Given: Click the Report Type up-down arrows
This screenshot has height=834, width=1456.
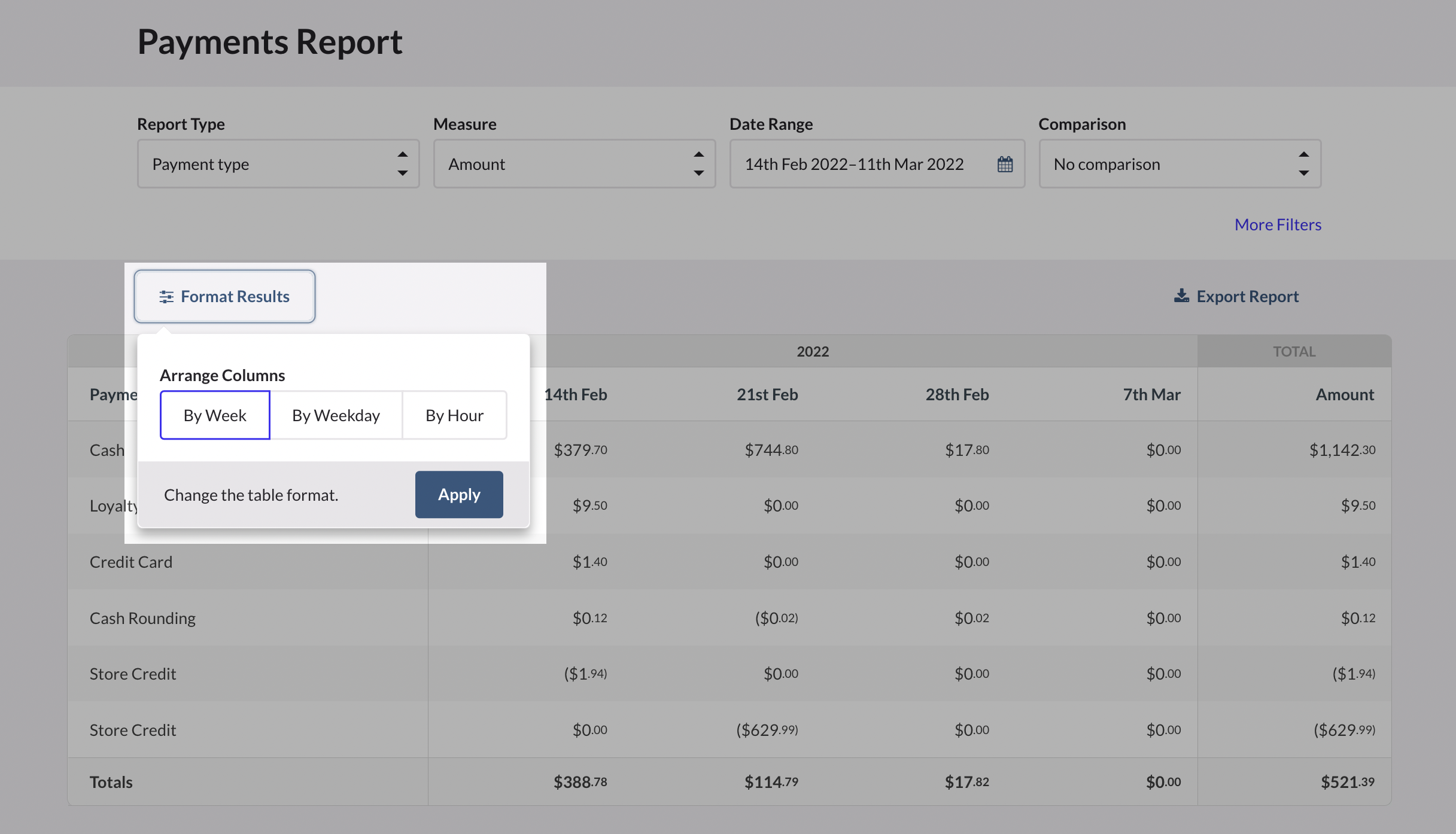Looking at the screenshot, I should coord(403,164).
